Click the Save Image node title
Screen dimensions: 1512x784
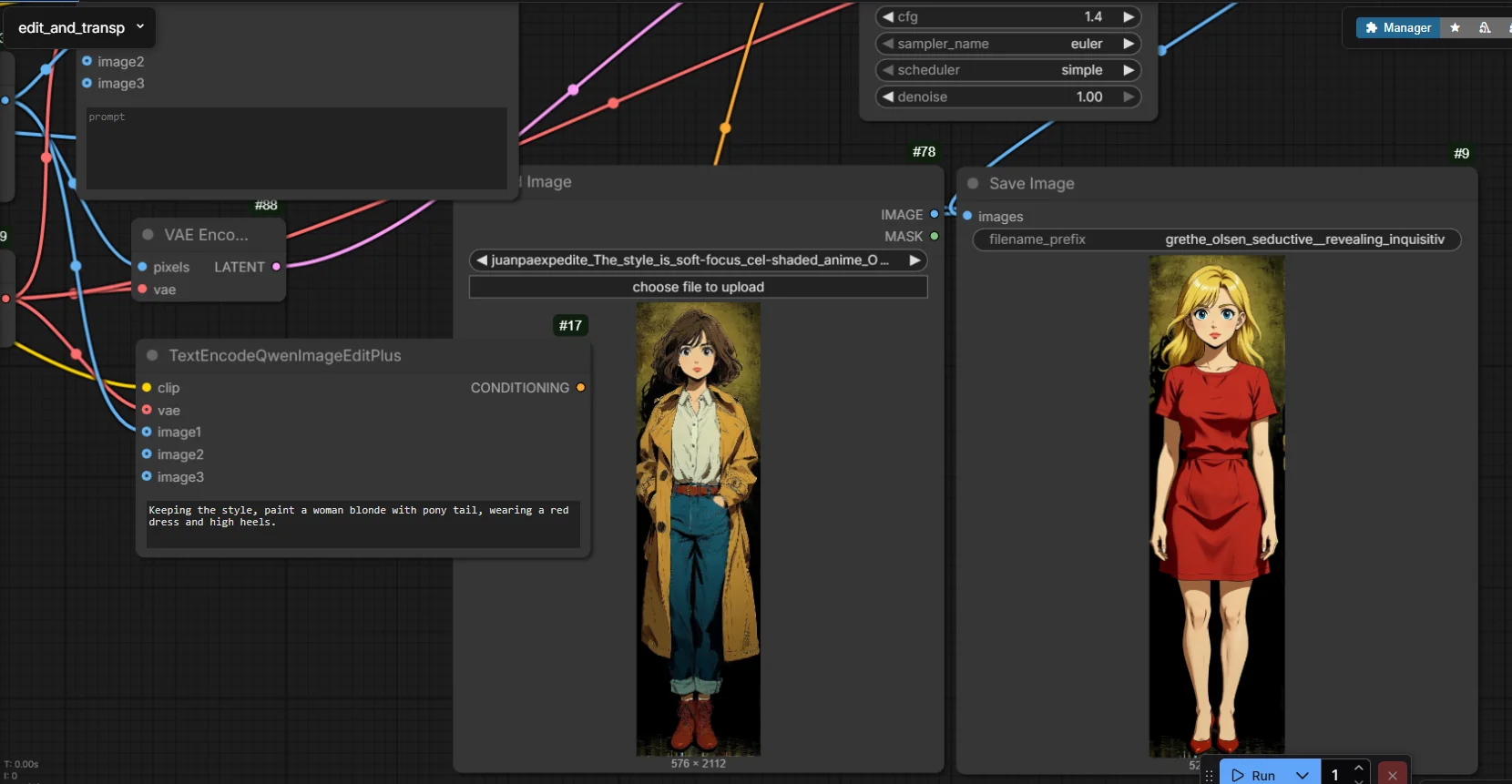(x=1032, y=184)
